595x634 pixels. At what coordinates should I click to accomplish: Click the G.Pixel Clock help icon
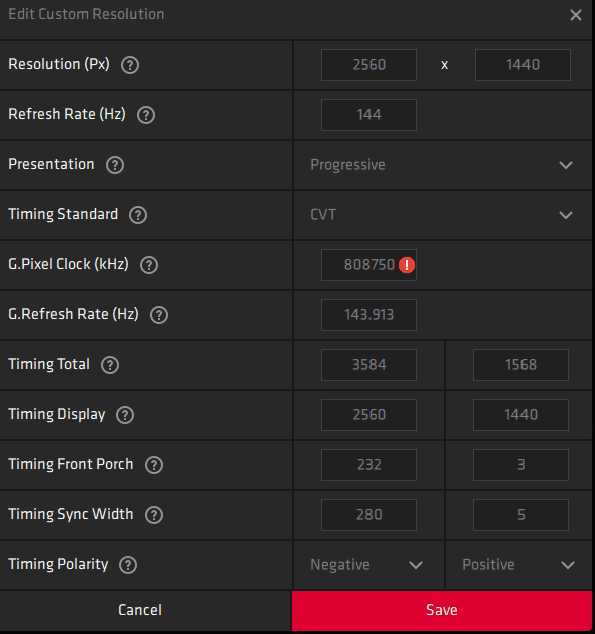point(149,265)
